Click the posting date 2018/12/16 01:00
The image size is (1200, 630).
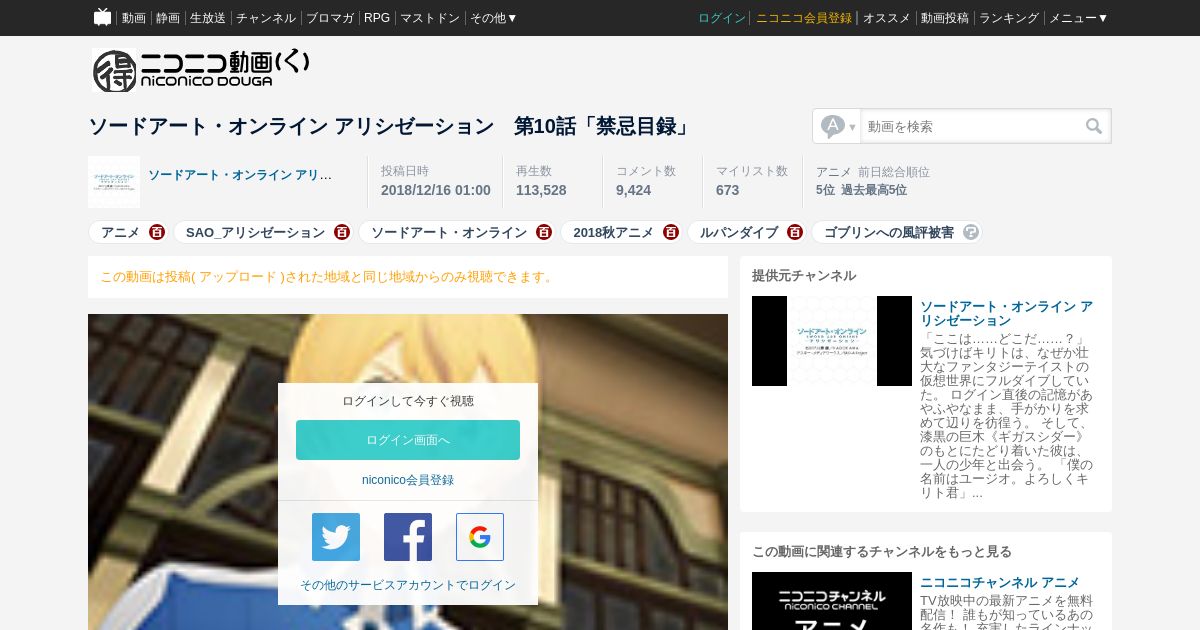[x=436, y=190]
